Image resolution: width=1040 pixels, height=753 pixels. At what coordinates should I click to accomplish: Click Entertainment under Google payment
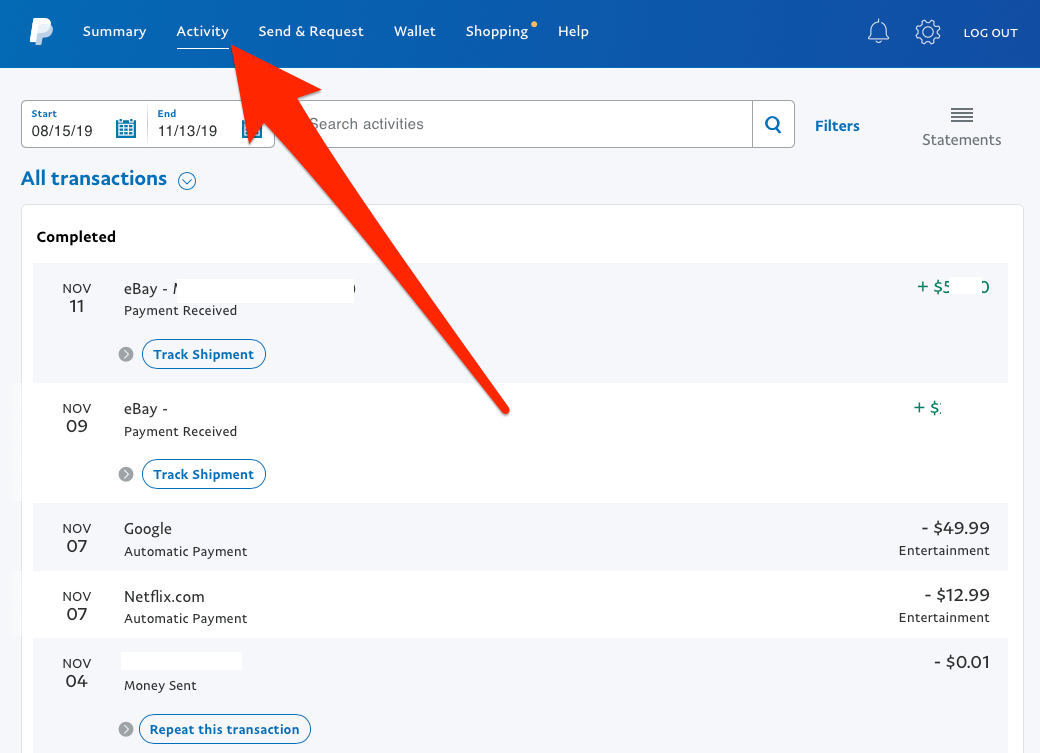[x=944, y=551]
